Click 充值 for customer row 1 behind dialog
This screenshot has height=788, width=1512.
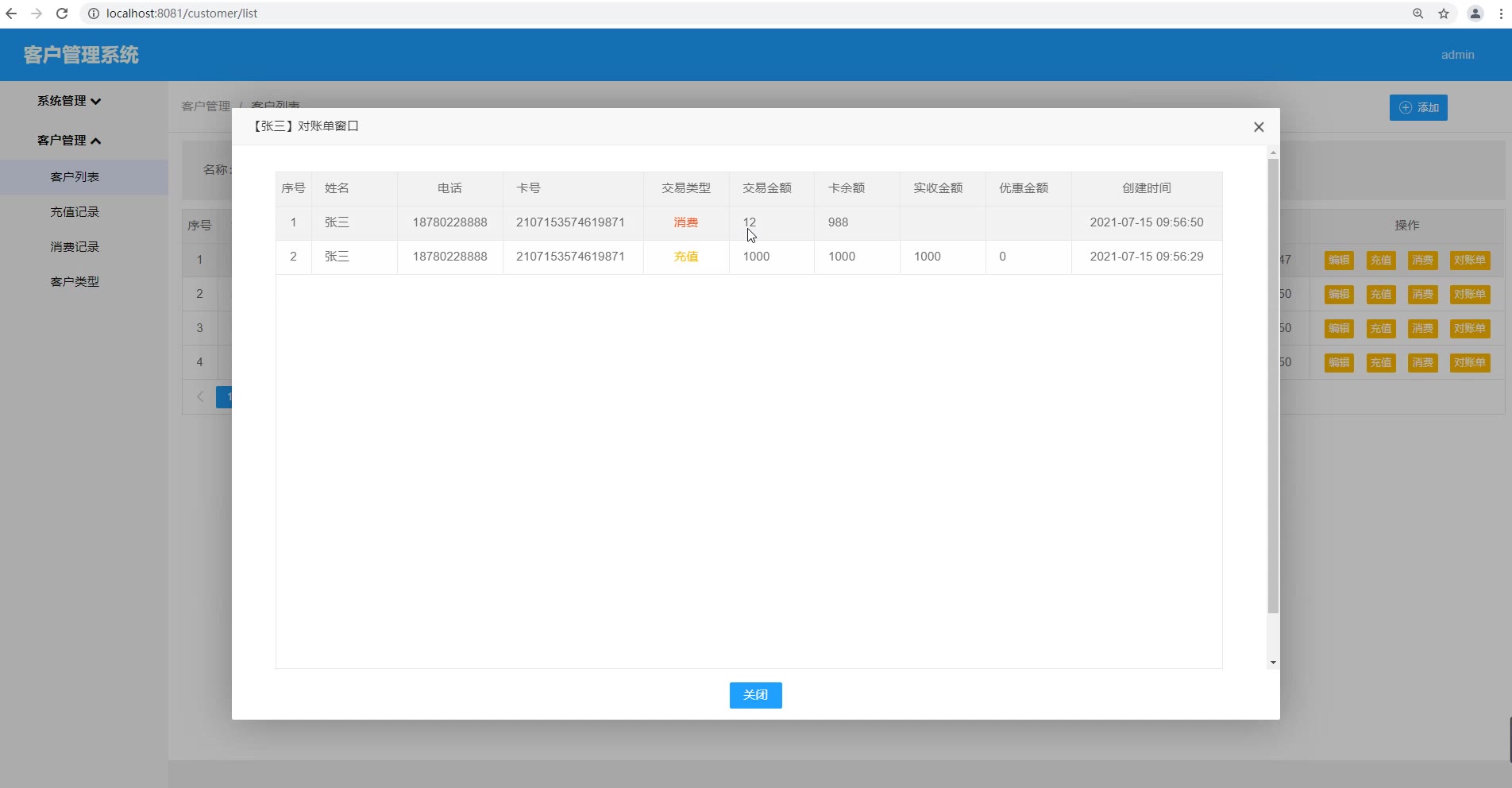click(1381, 260)
